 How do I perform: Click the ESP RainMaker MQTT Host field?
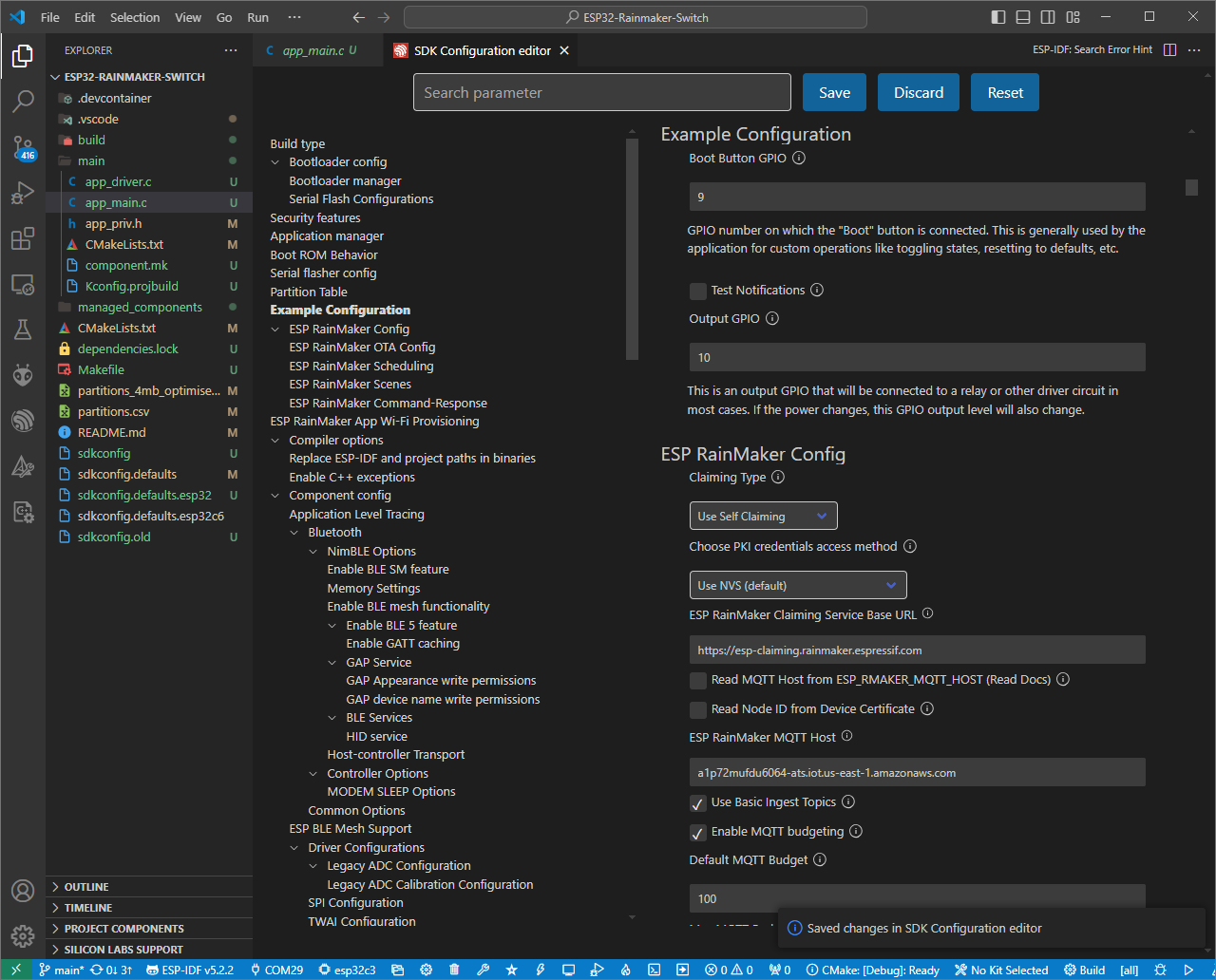918,772
